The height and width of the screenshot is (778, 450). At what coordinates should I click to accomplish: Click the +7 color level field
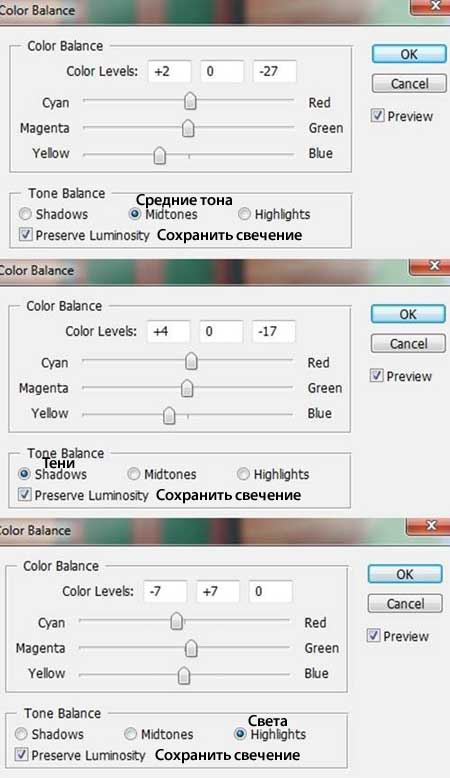pyautogui.click(x=218, y=591)
